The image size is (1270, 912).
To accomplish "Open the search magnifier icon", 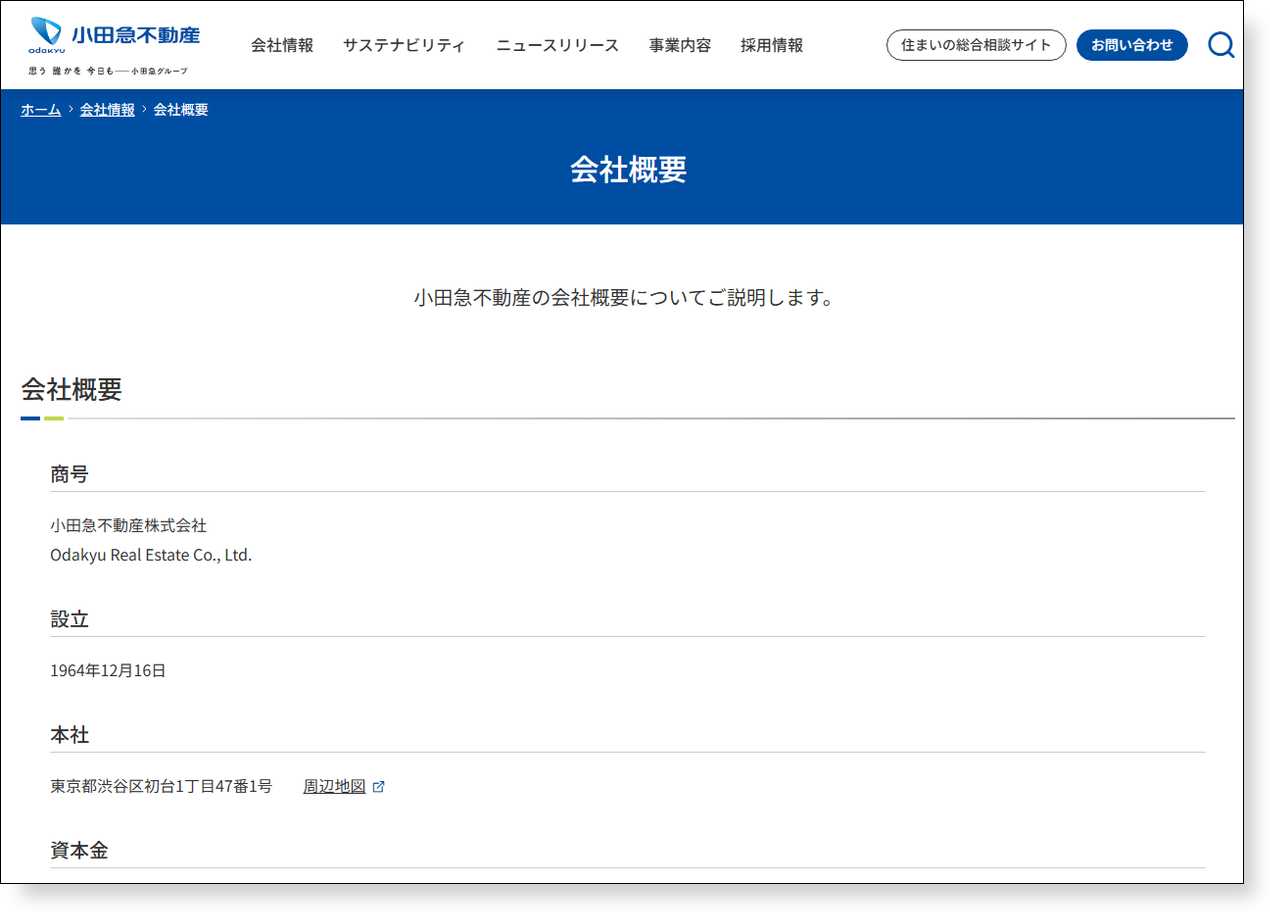I will click(x=1221, y=45).
